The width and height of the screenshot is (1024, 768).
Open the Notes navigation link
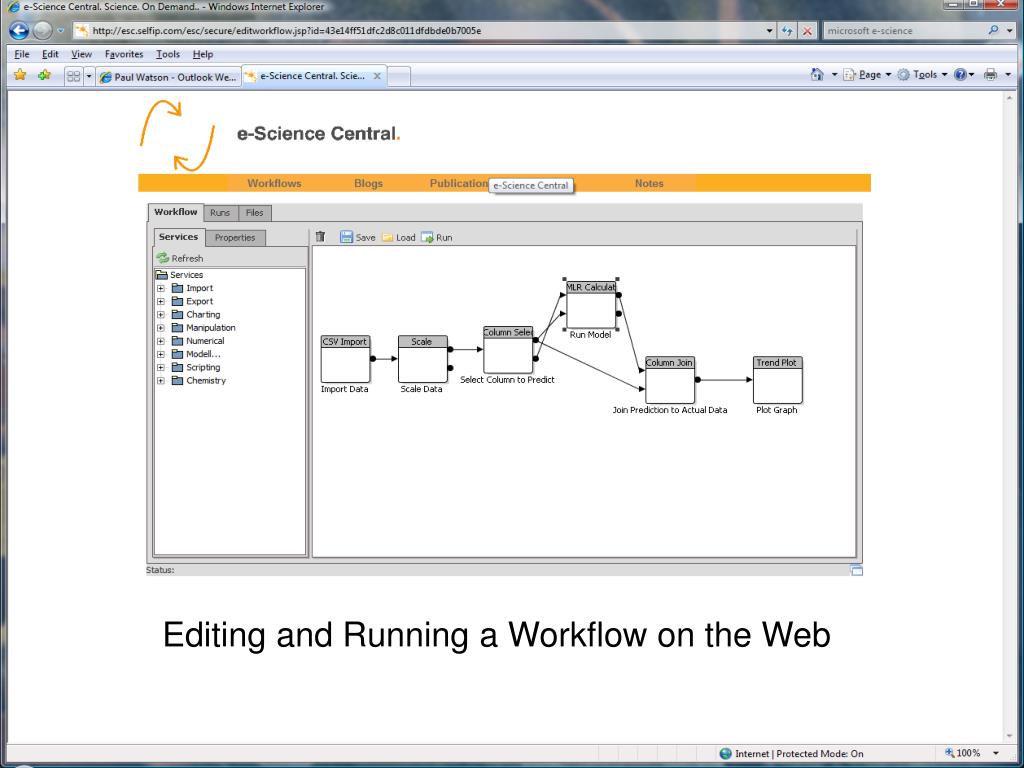point(649,184)
